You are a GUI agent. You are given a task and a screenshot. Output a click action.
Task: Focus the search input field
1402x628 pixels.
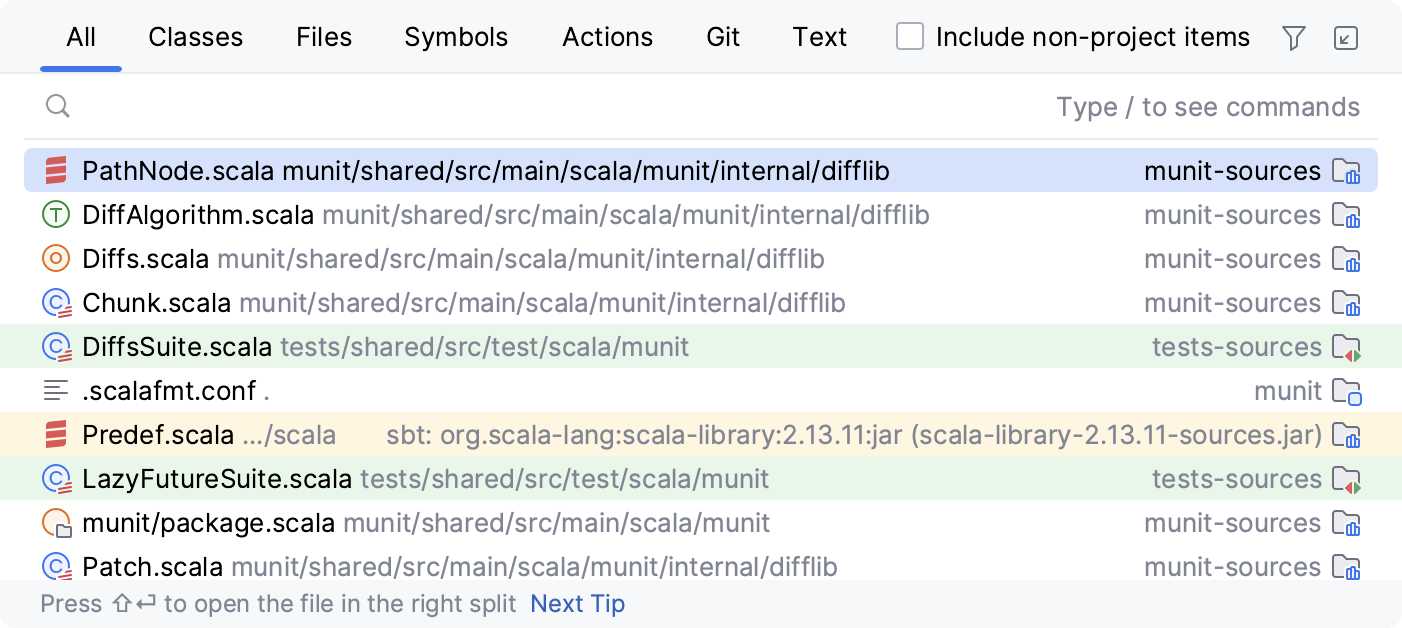[560, 107]
